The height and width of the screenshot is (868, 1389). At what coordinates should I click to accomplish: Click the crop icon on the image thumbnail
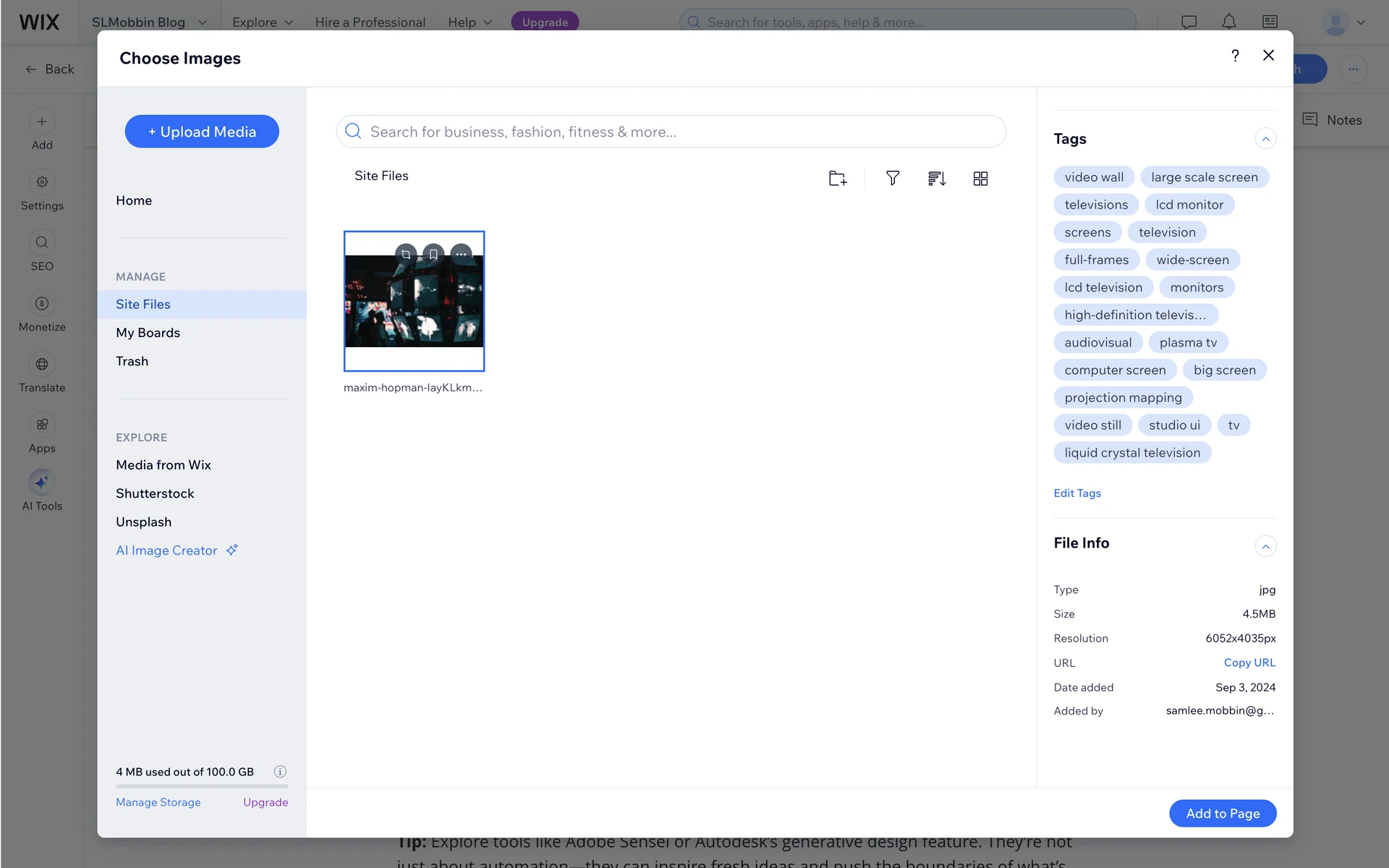pyautogui.click(x=406, y=254)
